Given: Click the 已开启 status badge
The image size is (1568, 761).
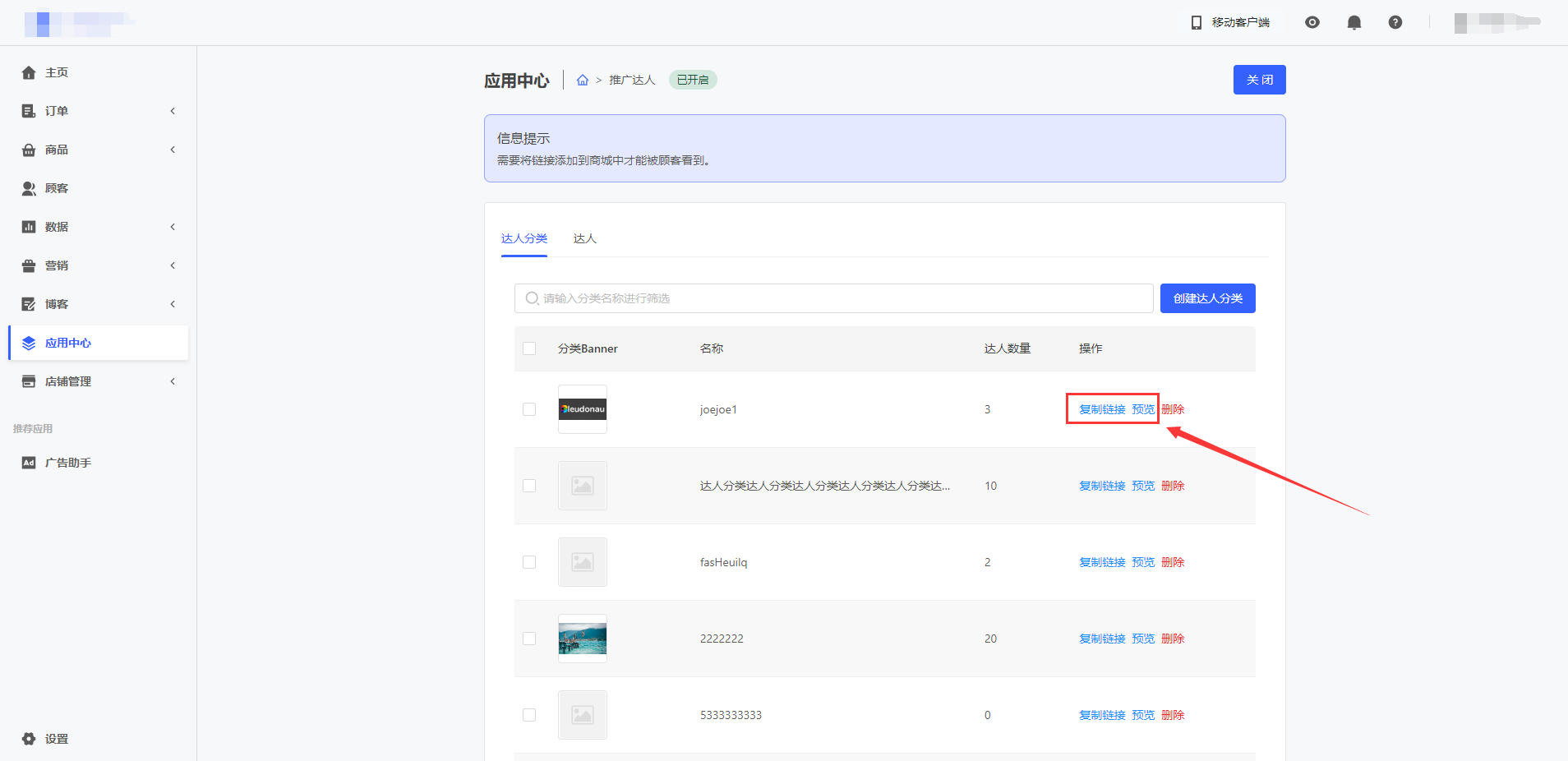Looking at the screenshot, I should tap(693, 80).
